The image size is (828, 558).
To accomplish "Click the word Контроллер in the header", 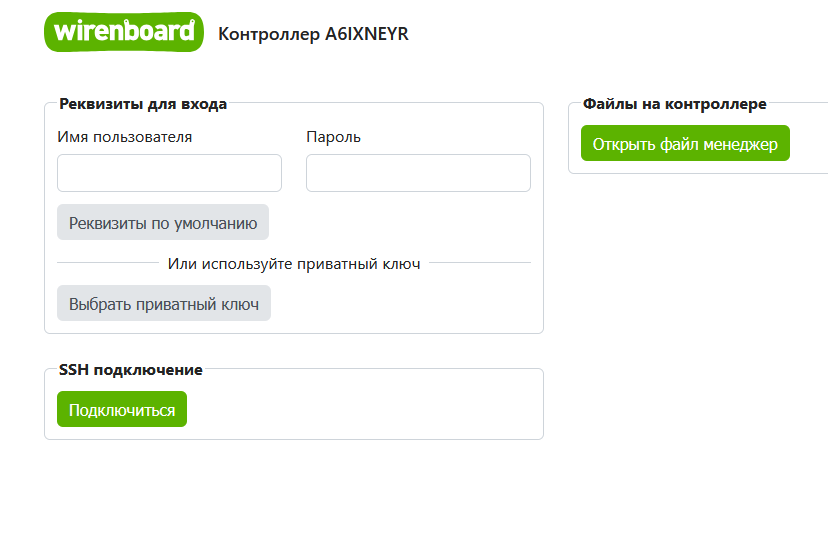I will tap(269, 34).
